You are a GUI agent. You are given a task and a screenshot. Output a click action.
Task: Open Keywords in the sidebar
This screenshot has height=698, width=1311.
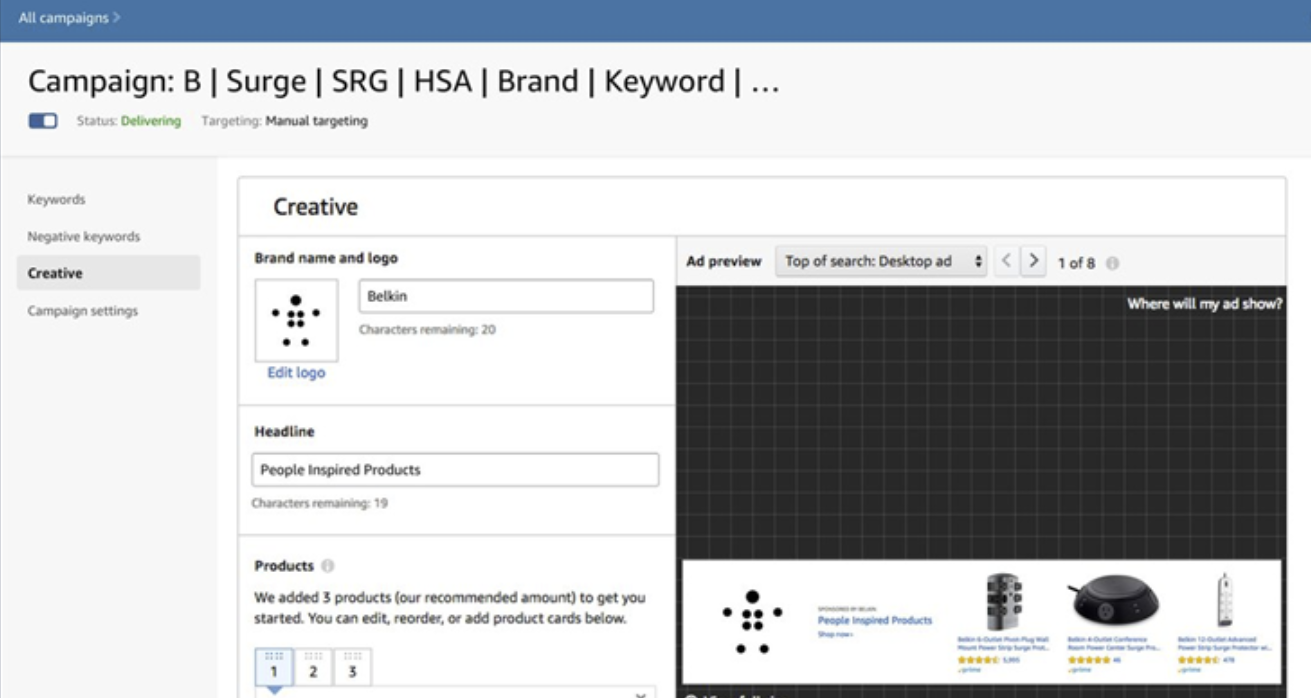(x=56, y=199)
